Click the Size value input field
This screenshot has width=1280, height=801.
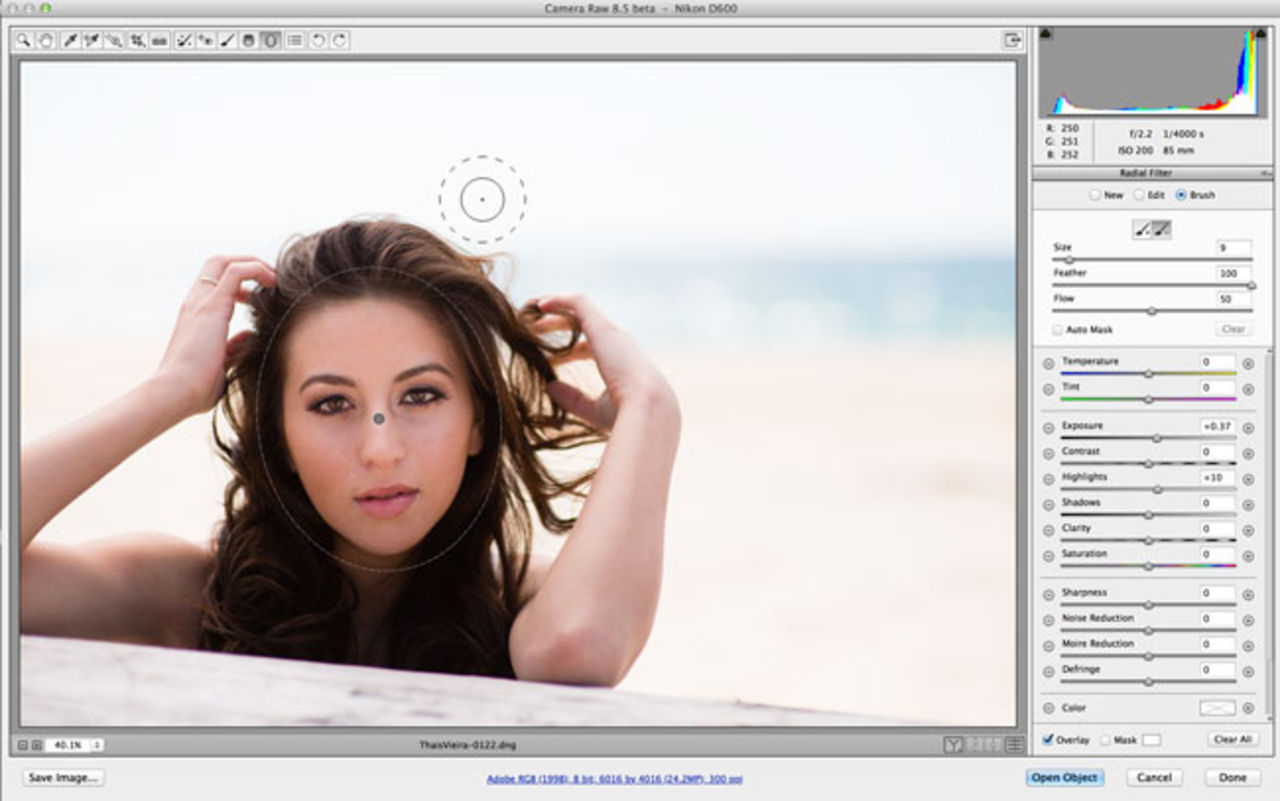point(1233,248)
